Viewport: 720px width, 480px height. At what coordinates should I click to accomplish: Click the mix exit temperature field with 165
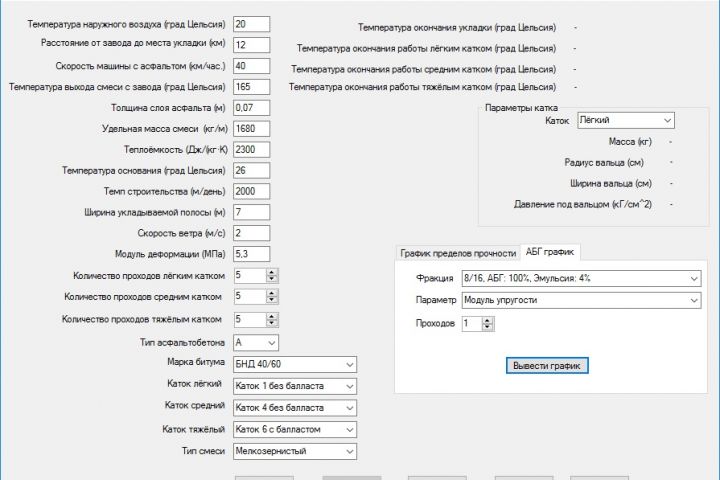(251, 87)
